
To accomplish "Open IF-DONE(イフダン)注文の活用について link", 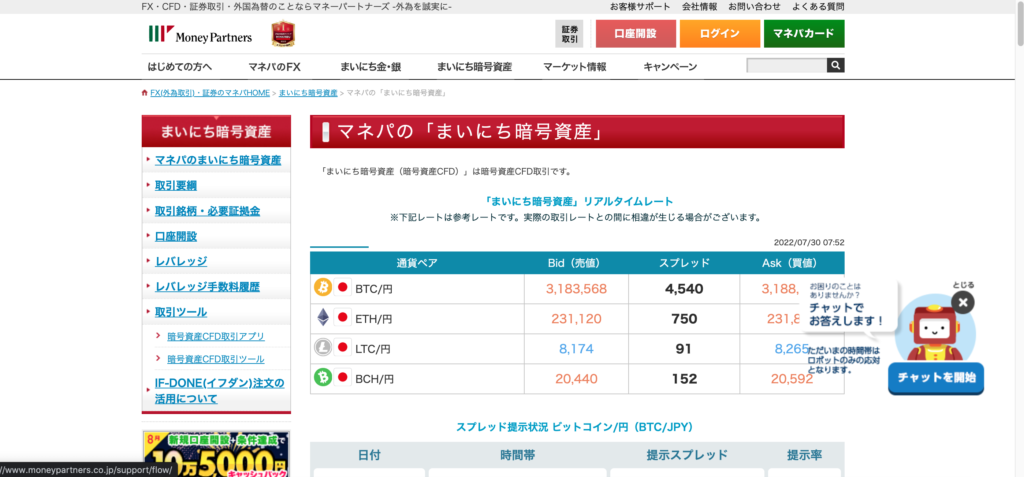I will [x=220, y=391].
